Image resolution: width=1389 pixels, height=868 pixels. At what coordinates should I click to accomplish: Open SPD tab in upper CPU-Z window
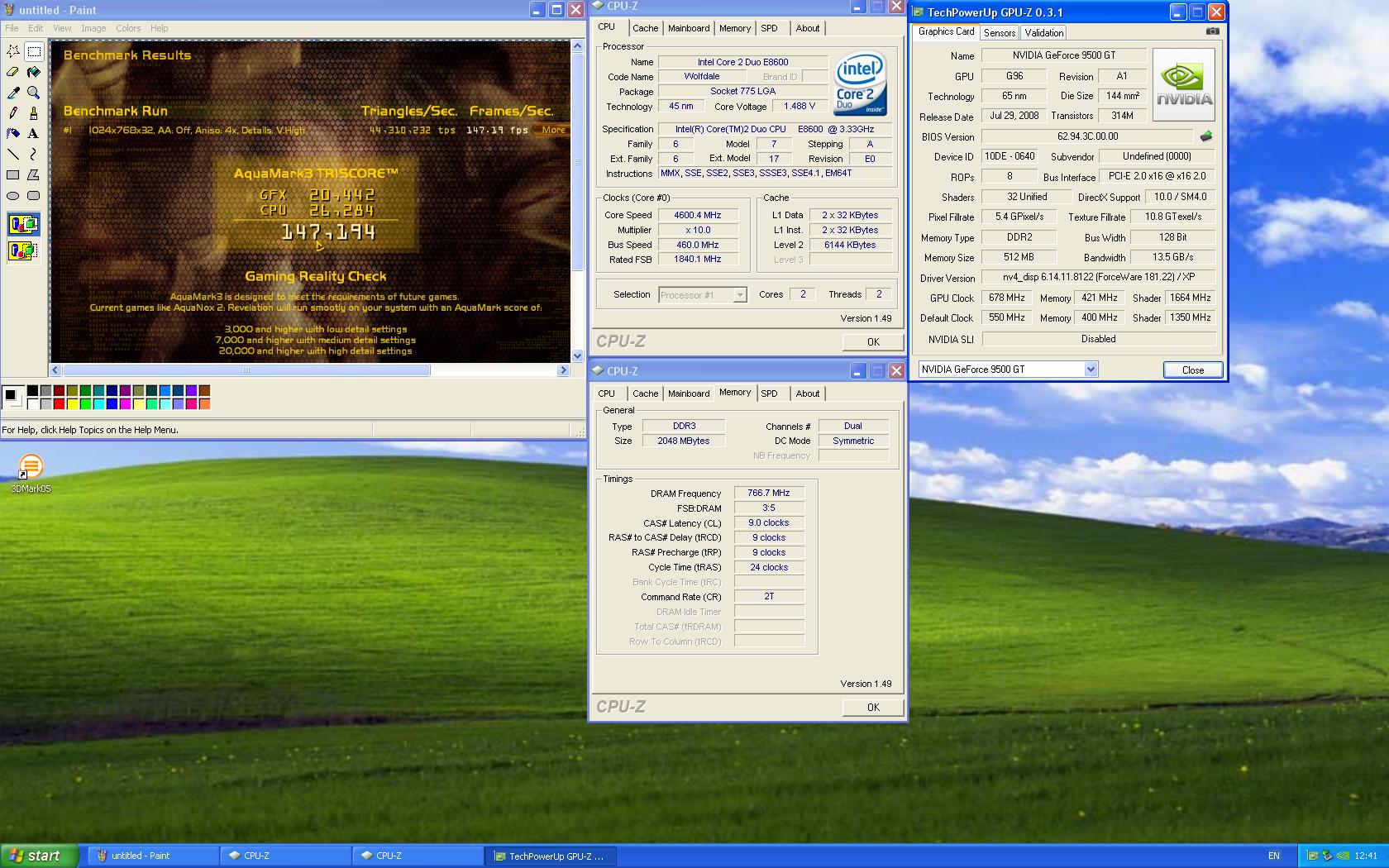(770, 28)
